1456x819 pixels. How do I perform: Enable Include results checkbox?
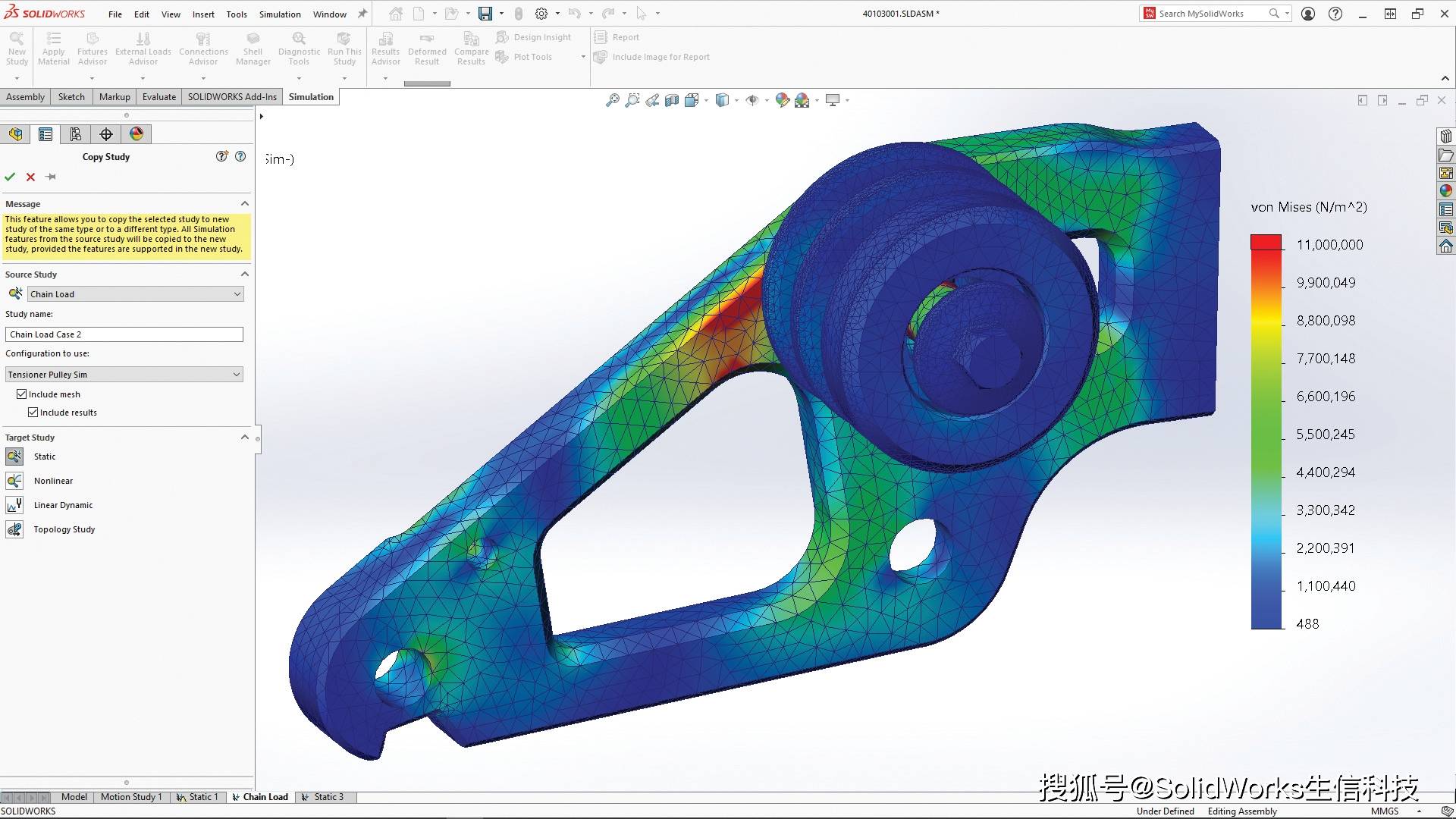click(x=32, y=412)
